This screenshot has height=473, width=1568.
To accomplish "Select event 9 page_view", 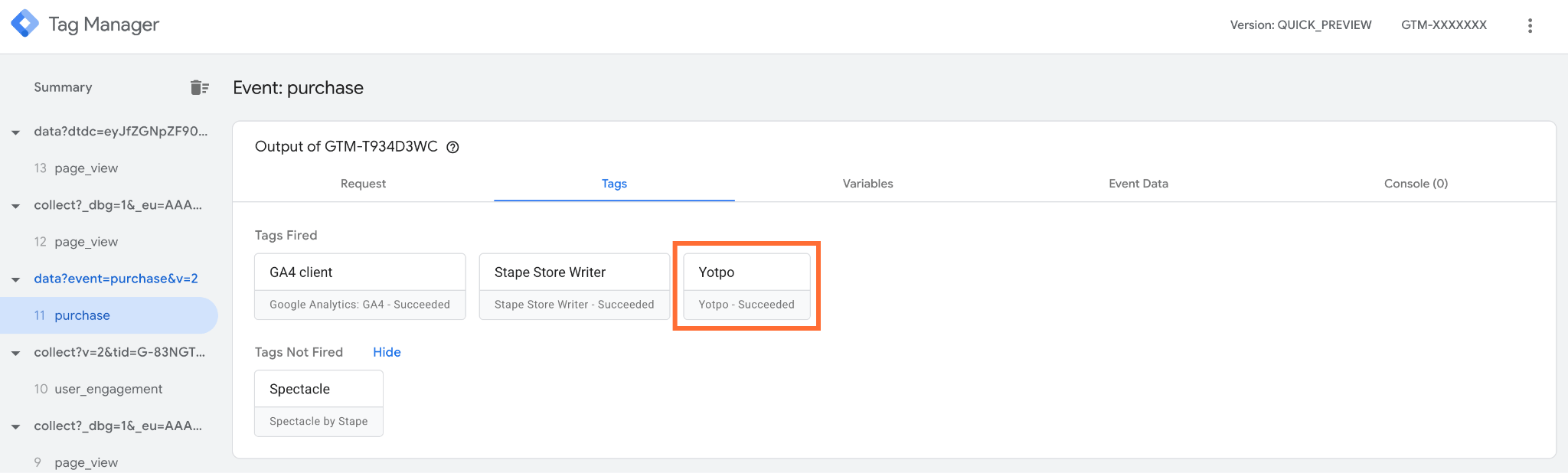I will tap(109, 462).
